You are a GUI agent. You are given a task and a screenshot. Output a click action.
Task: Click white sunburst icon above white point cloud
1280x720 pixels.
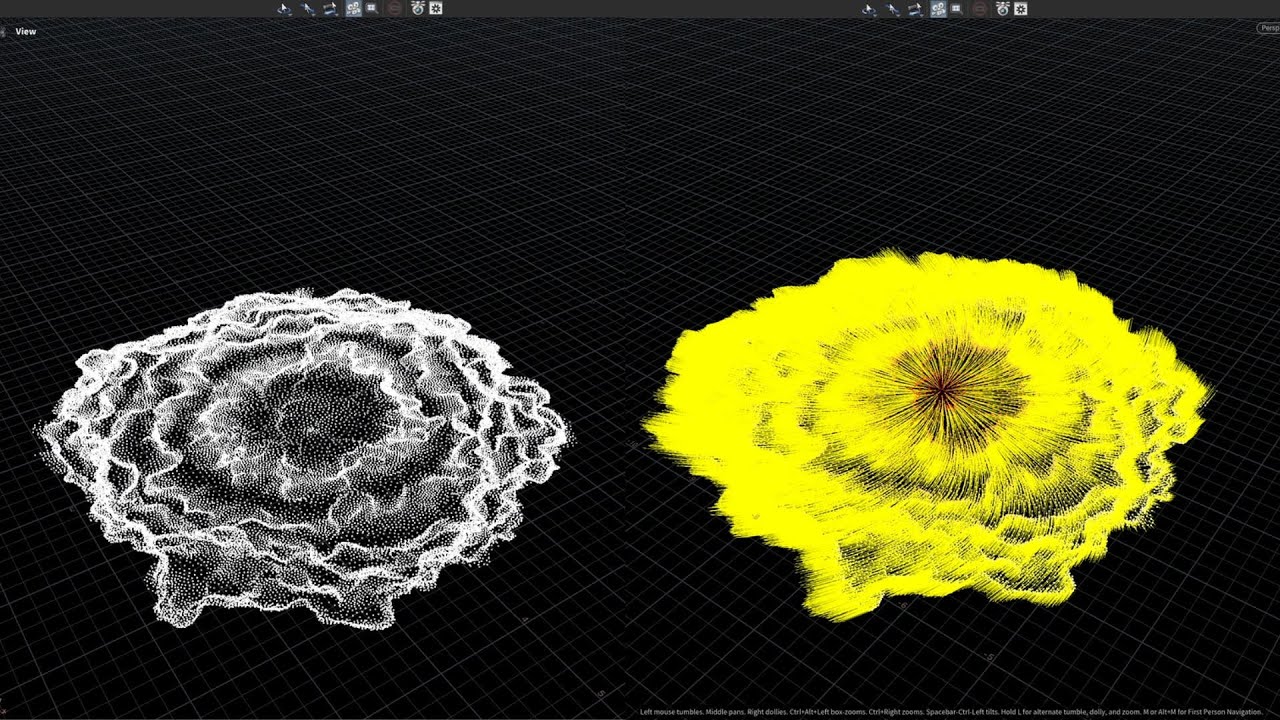coord(435,9)
